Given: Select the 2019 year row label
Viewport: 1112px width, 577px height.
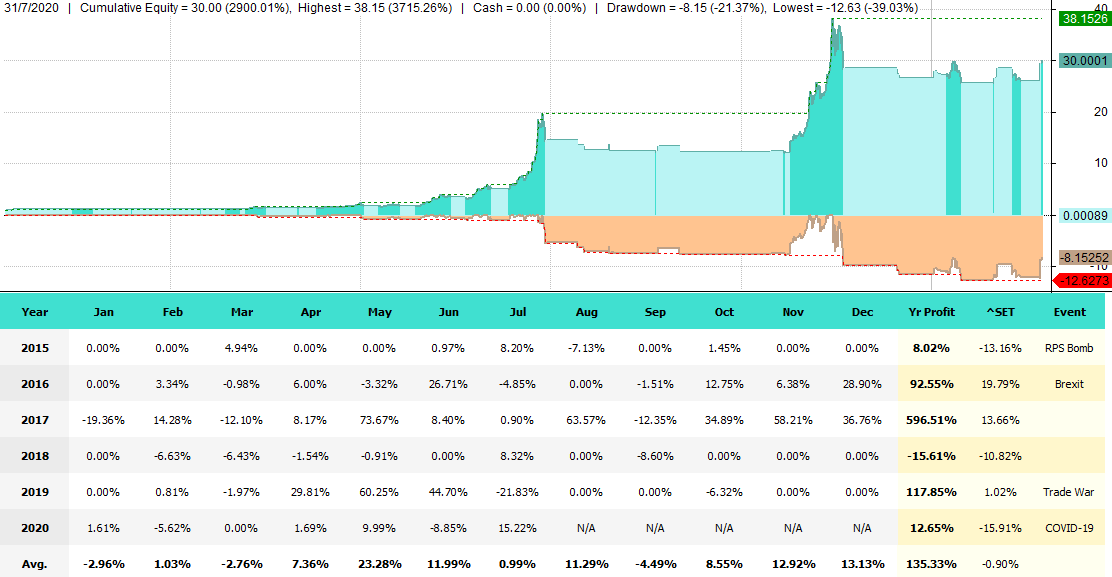Looking at the screenshot, I should (x=35, y=492).
